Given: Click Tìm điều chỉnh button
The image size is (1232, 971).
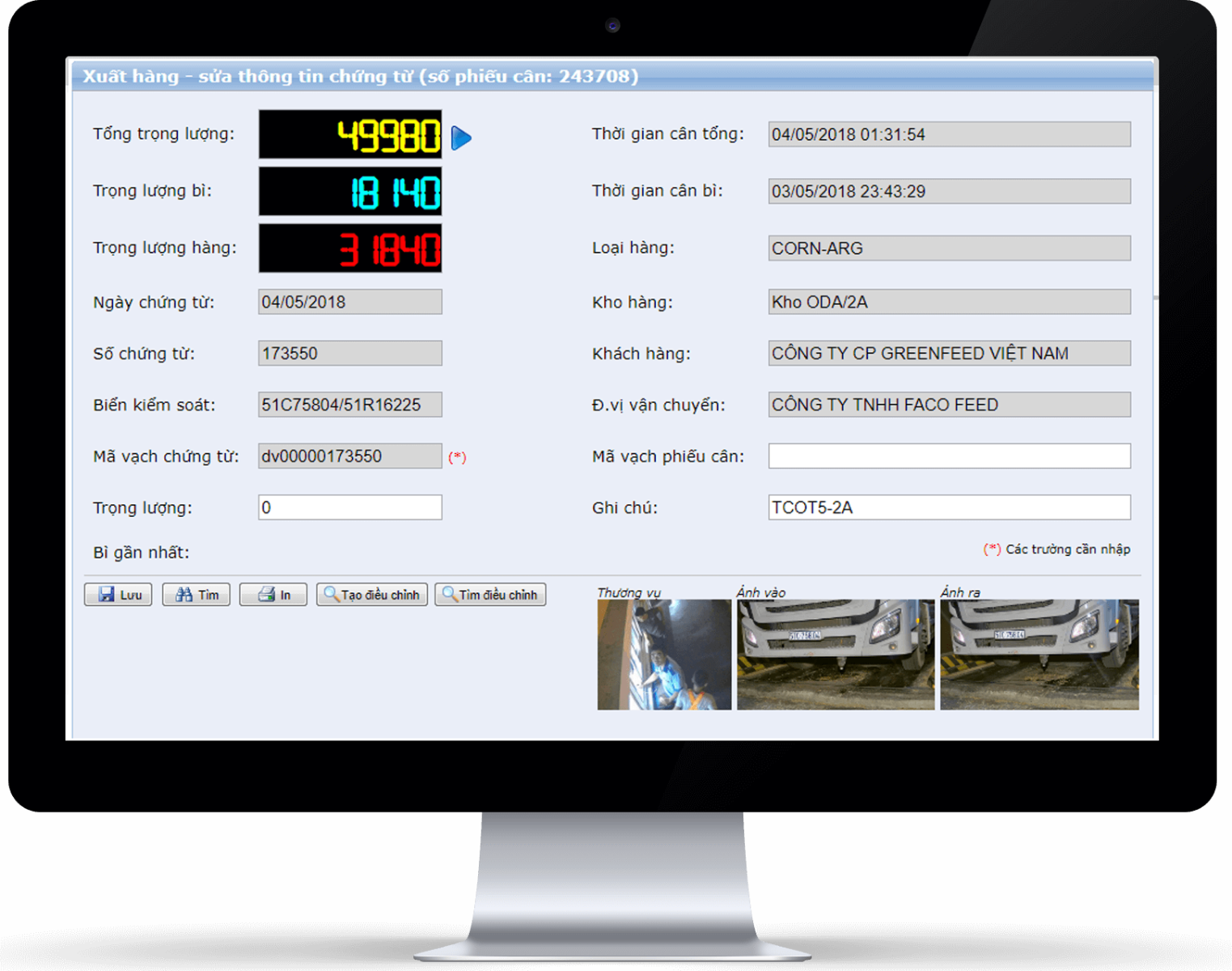Looking at the screenshot, I should [x=490, y=595].
